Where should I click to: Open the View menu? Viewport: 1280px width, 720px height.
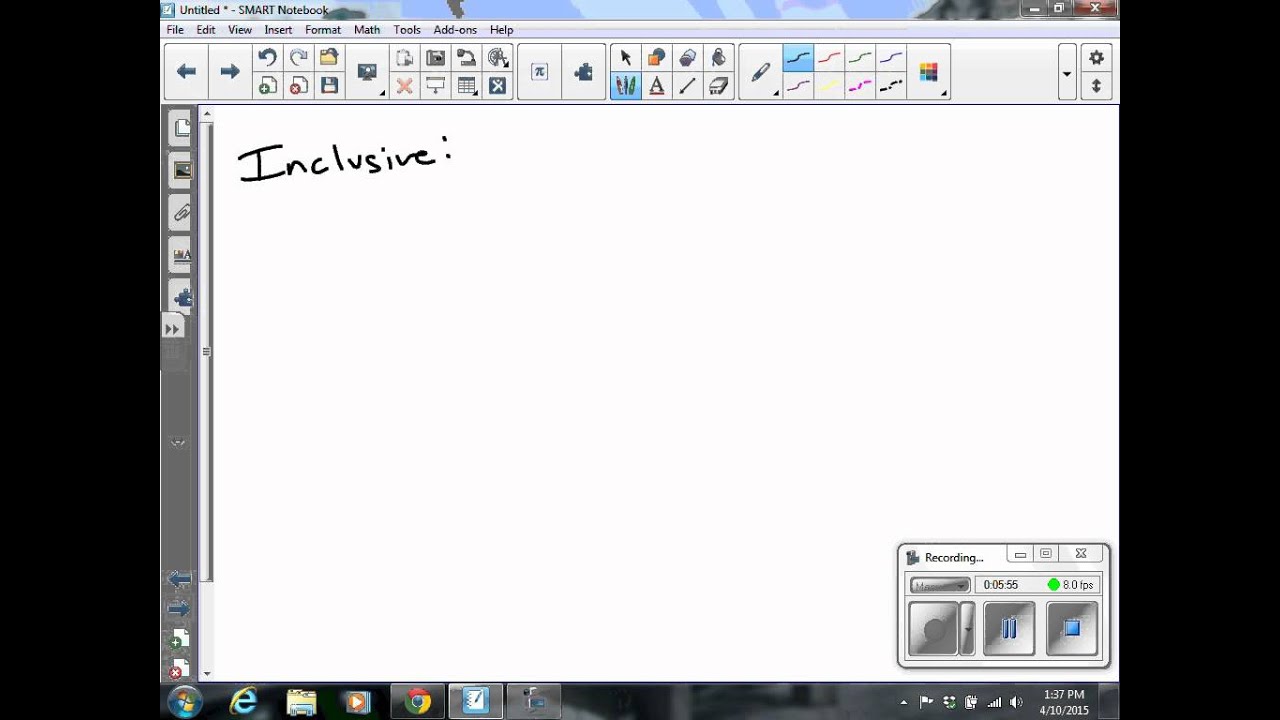click(240, 30)
